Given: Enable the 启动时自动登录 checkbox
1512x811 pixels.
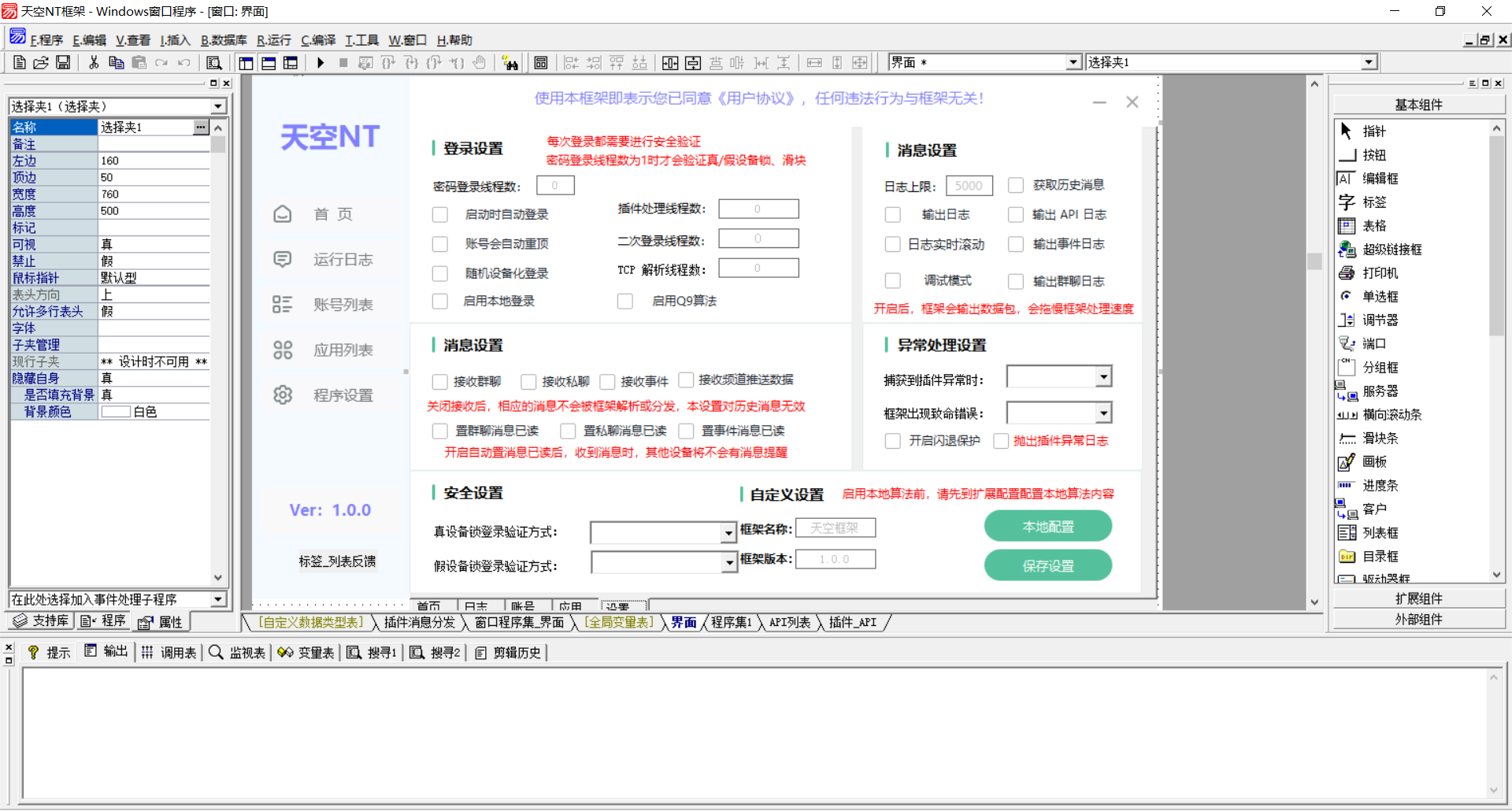Looking at the screenshot, I should point(440,214).
